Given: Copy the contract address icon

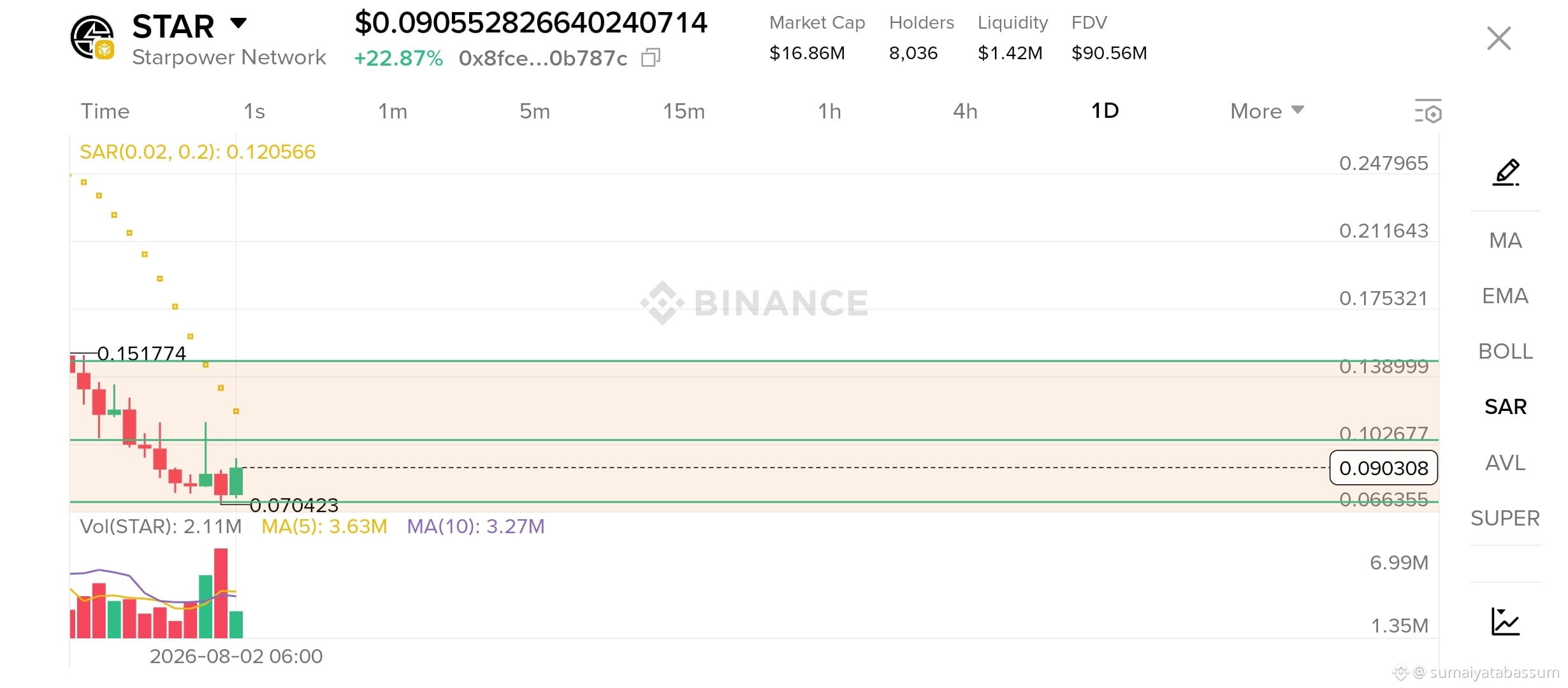Looking at the screenshot, I should [651, 57].
